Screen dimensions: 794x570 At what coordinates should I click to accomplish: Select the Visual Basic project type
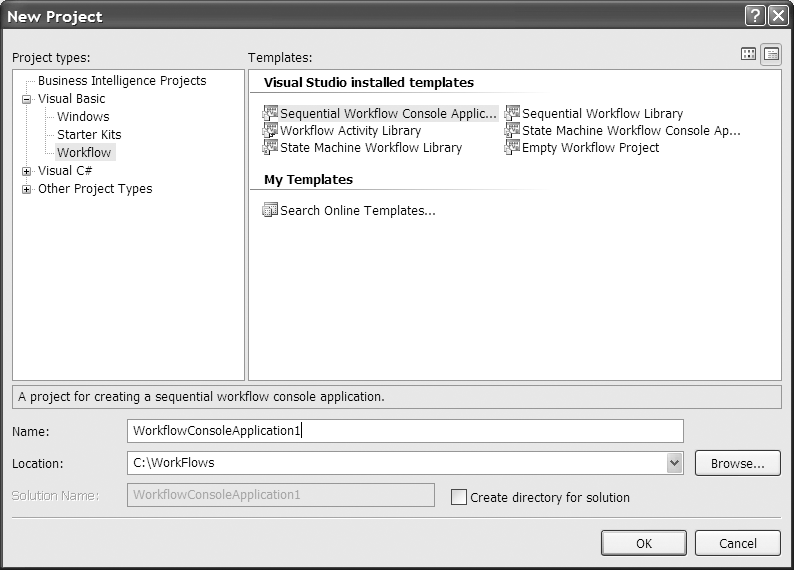[71, 99]
